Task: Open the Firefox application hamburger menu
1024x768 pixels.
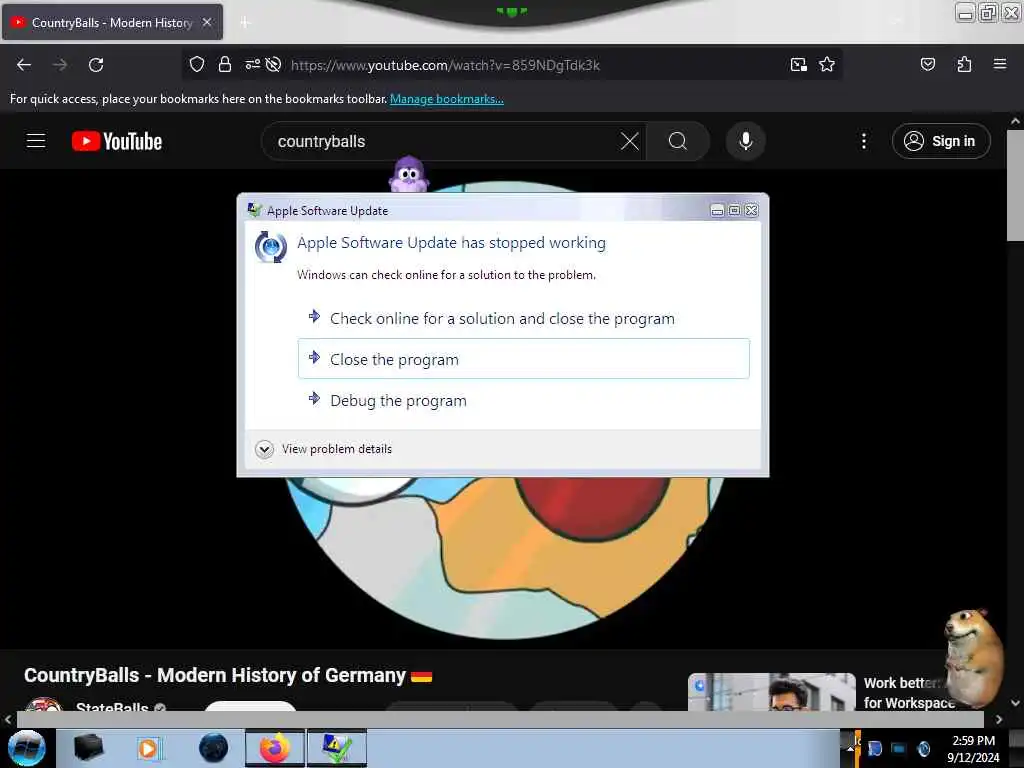Action: coord(999,65)
